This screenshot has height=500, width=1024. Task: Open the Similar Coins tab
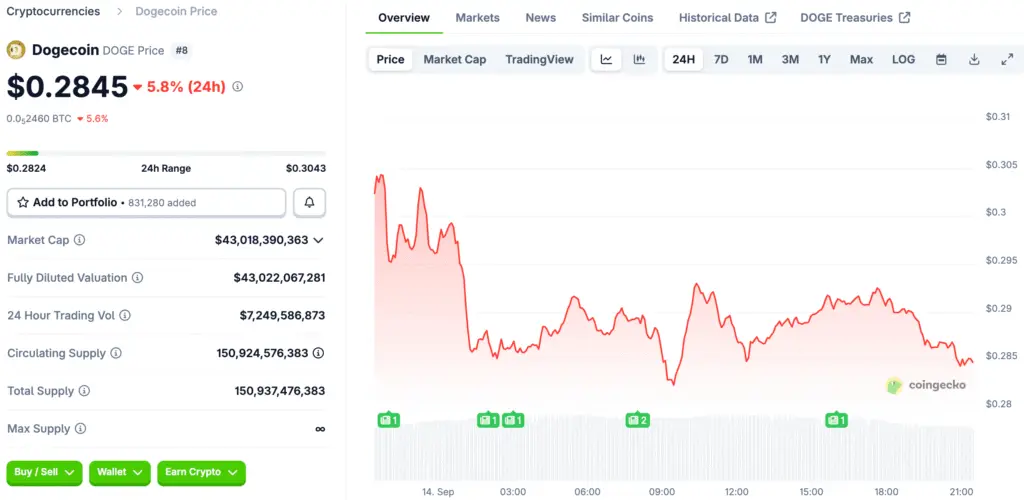coord(617,18)
